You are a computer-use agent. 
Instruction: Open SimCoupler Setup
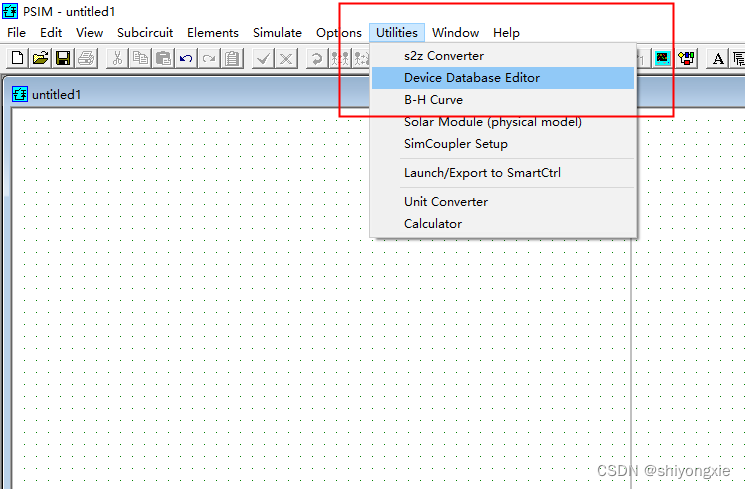pos(503,144)
